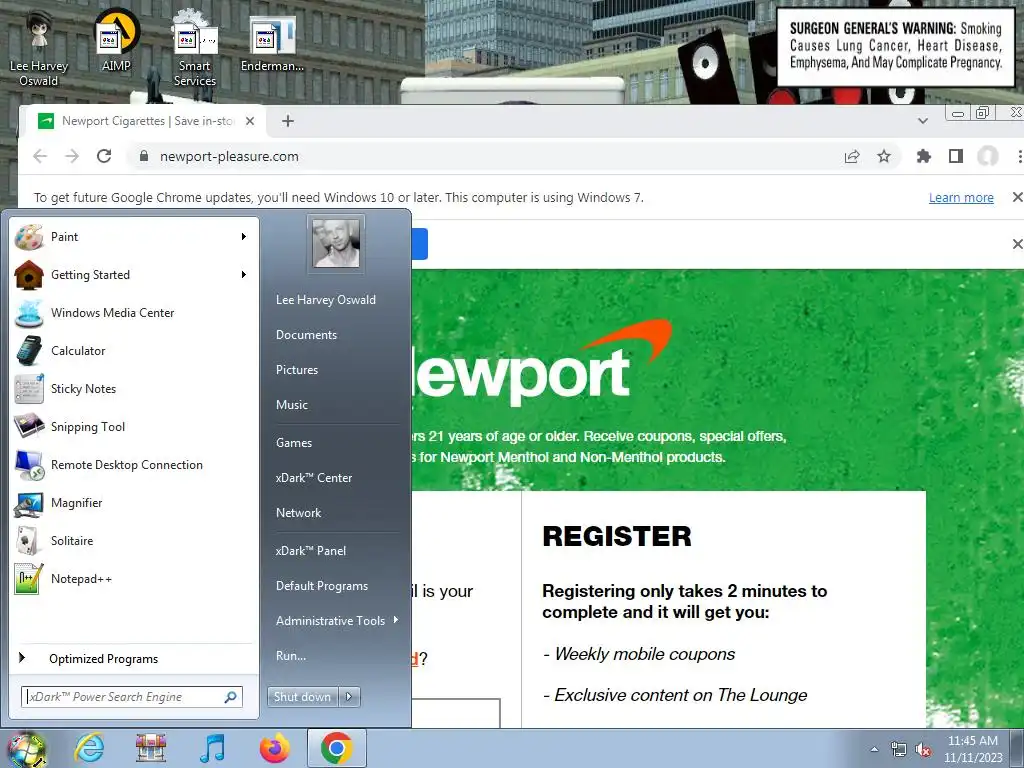Open Internet Explorer from taskbar

[x=89, y=748]
